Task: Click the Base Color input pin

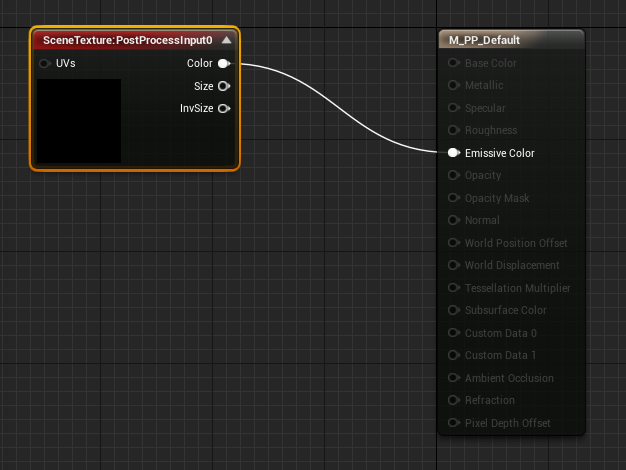Action: (x=454, y=63)
